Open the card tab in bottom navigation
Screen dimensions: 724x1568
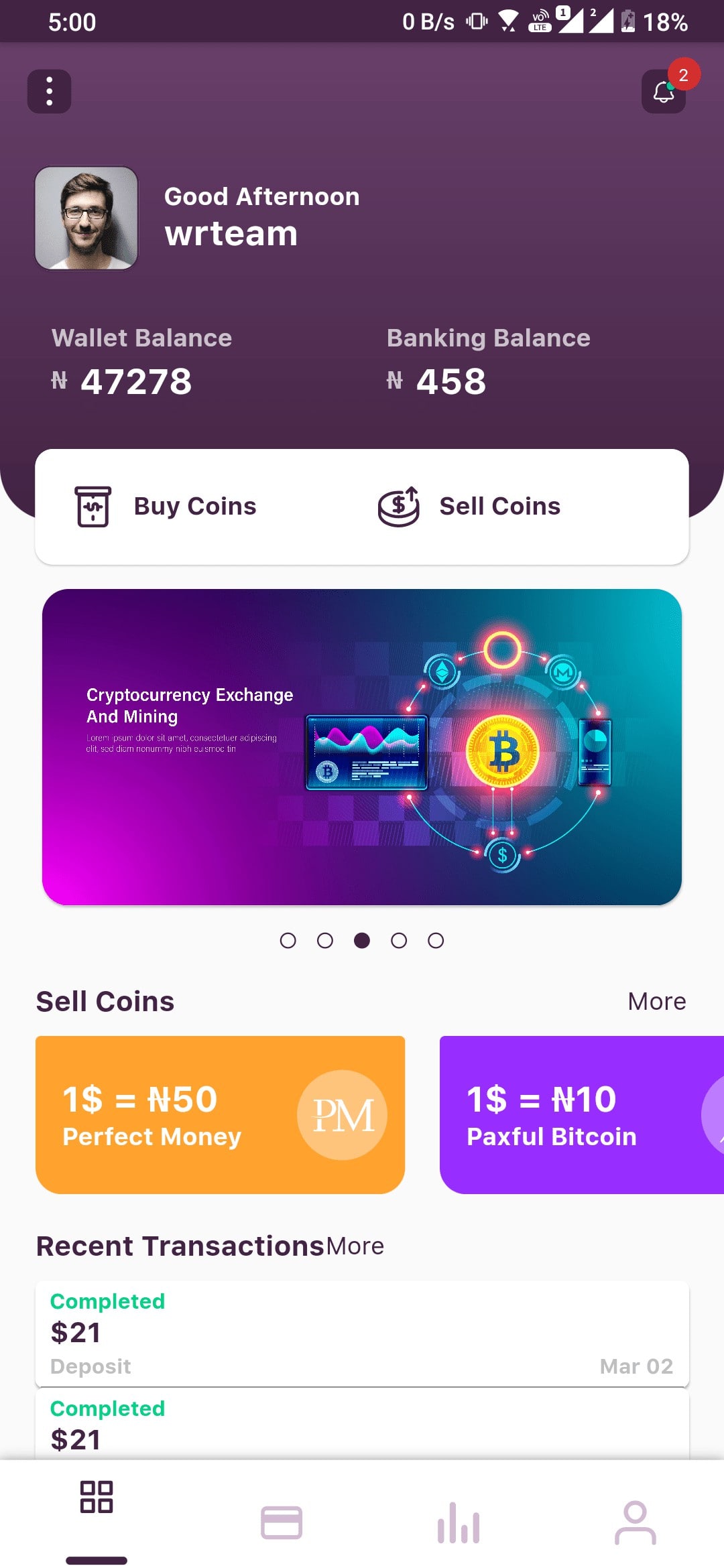click(x=282, y=1522)
